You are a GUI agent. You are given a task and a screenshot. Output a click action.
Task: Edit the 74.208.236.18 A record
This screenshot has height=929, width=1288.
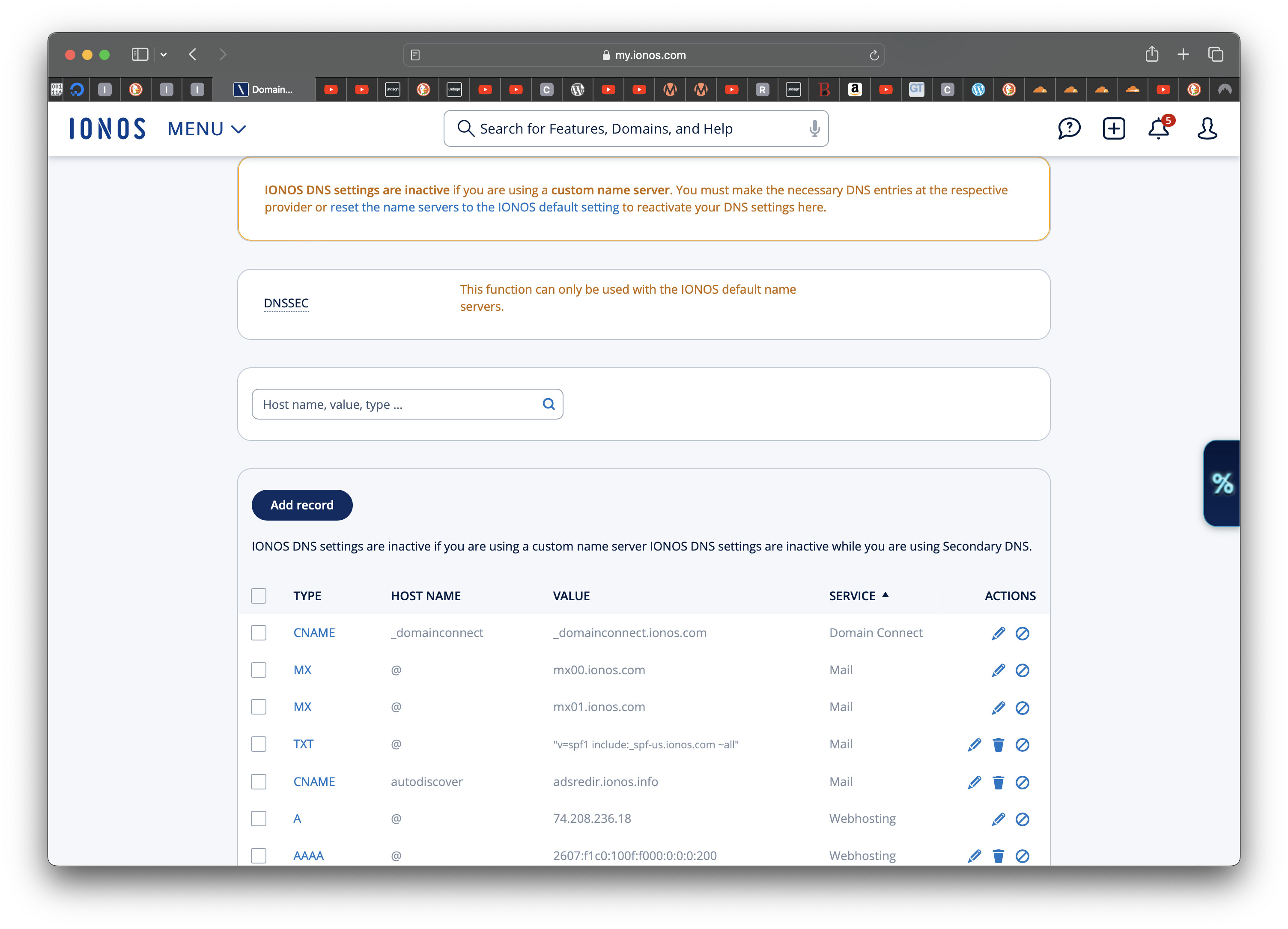click(x=998, y=819)
